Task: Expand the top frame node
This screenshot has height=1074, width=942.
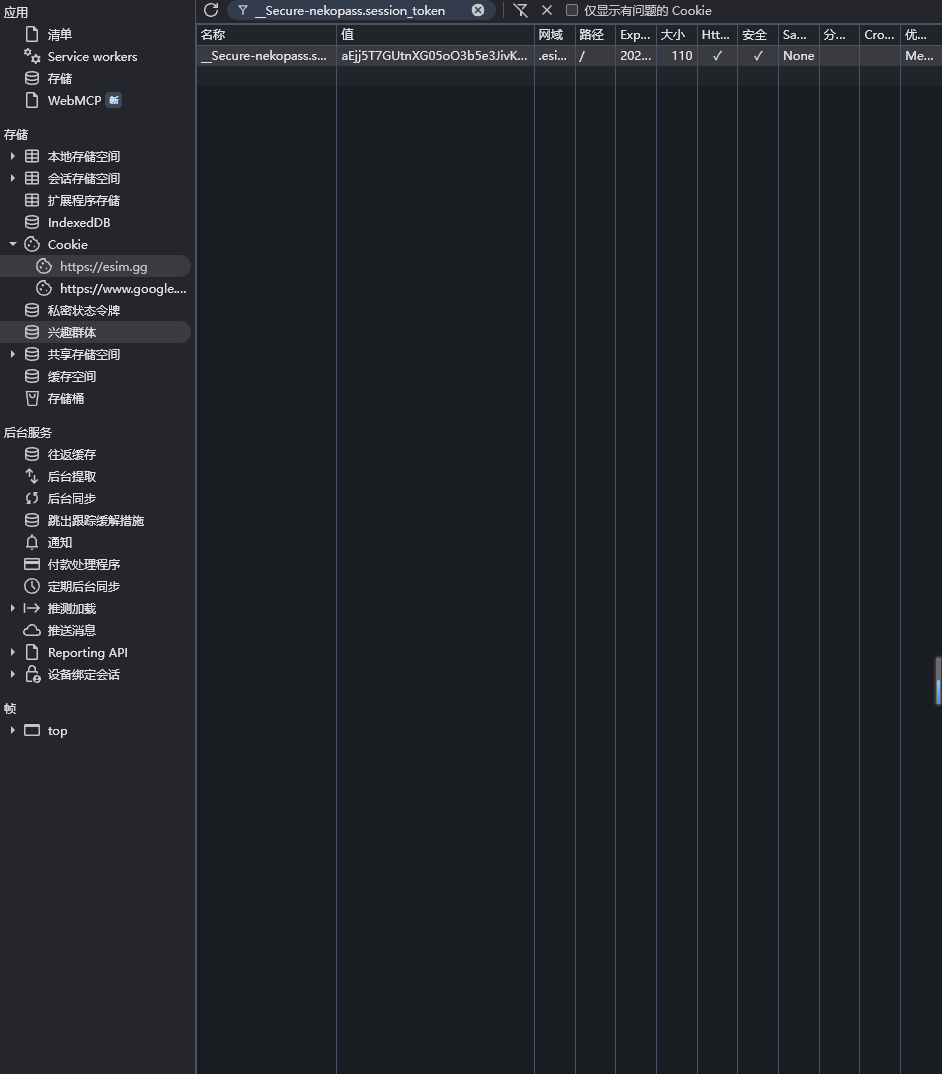Action: (12, 730)
